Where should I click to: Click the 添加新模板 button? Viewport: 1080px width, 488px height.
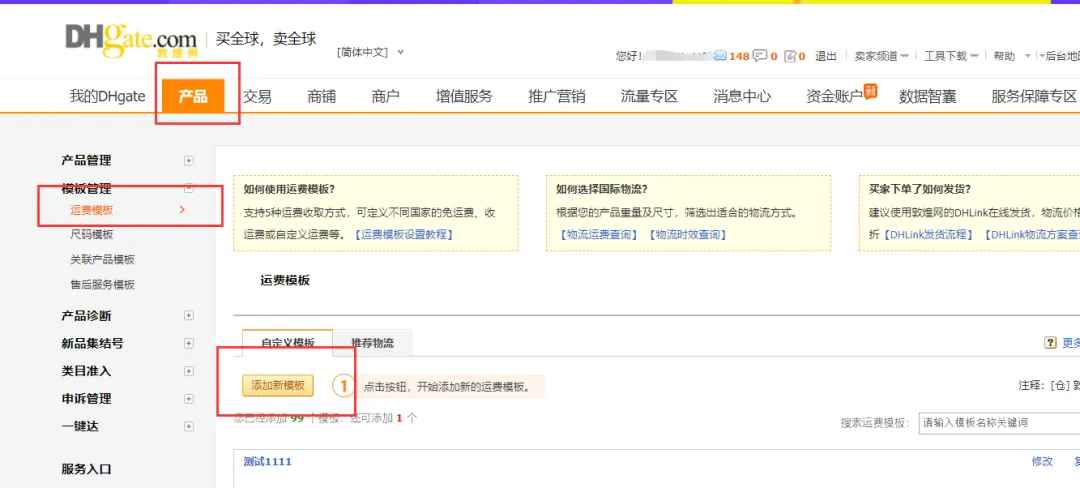tap(278, 385)
